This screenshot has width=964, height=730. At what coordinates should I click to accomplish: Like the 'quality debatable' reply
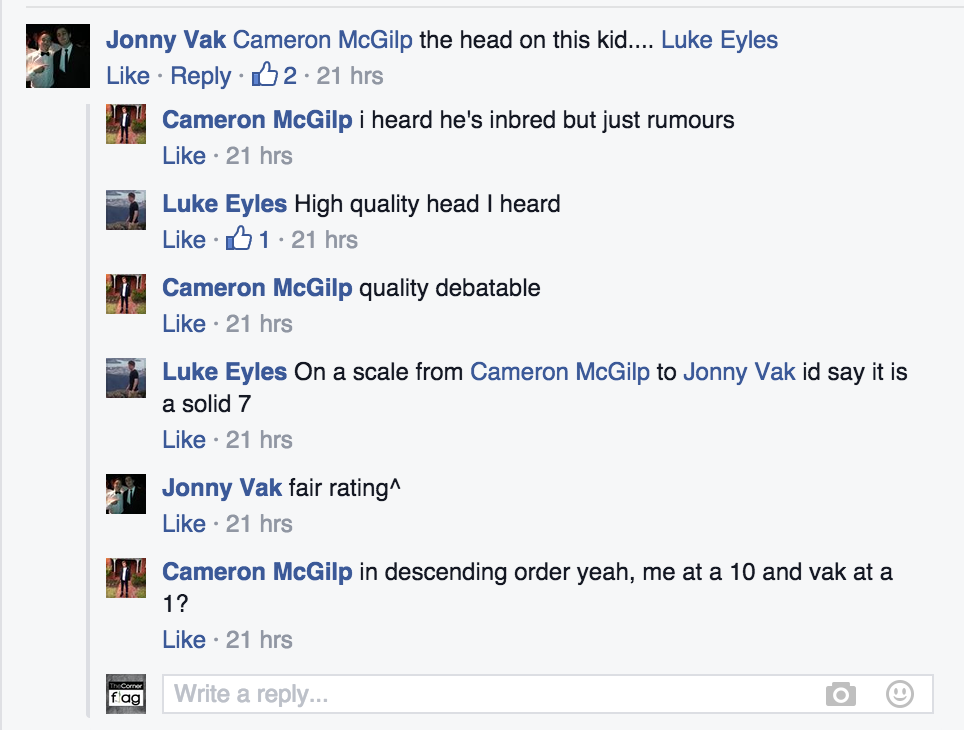click(x=184, y=324)
